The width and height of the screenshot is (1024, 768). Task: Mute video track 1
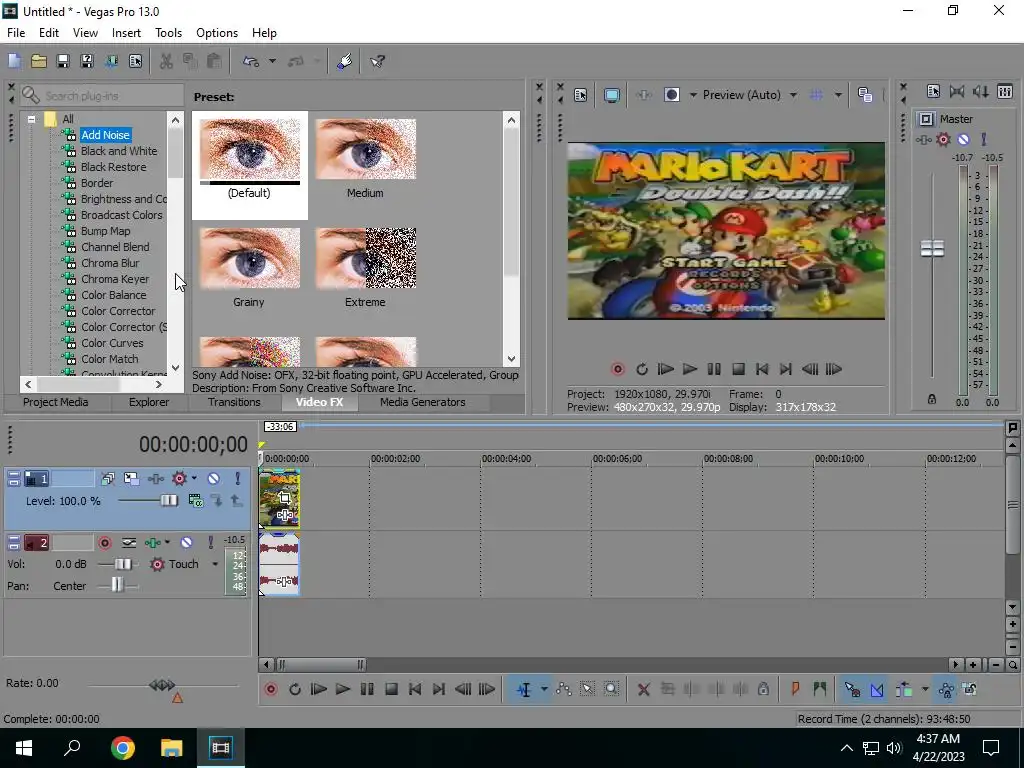[214, 479]
